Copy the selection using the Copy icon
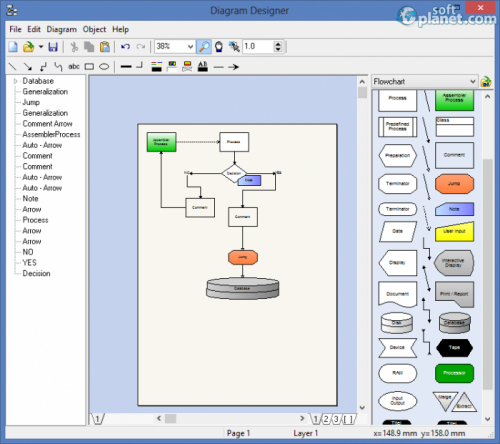The width and height of the screenshot is (500, 444). (89, 47)
